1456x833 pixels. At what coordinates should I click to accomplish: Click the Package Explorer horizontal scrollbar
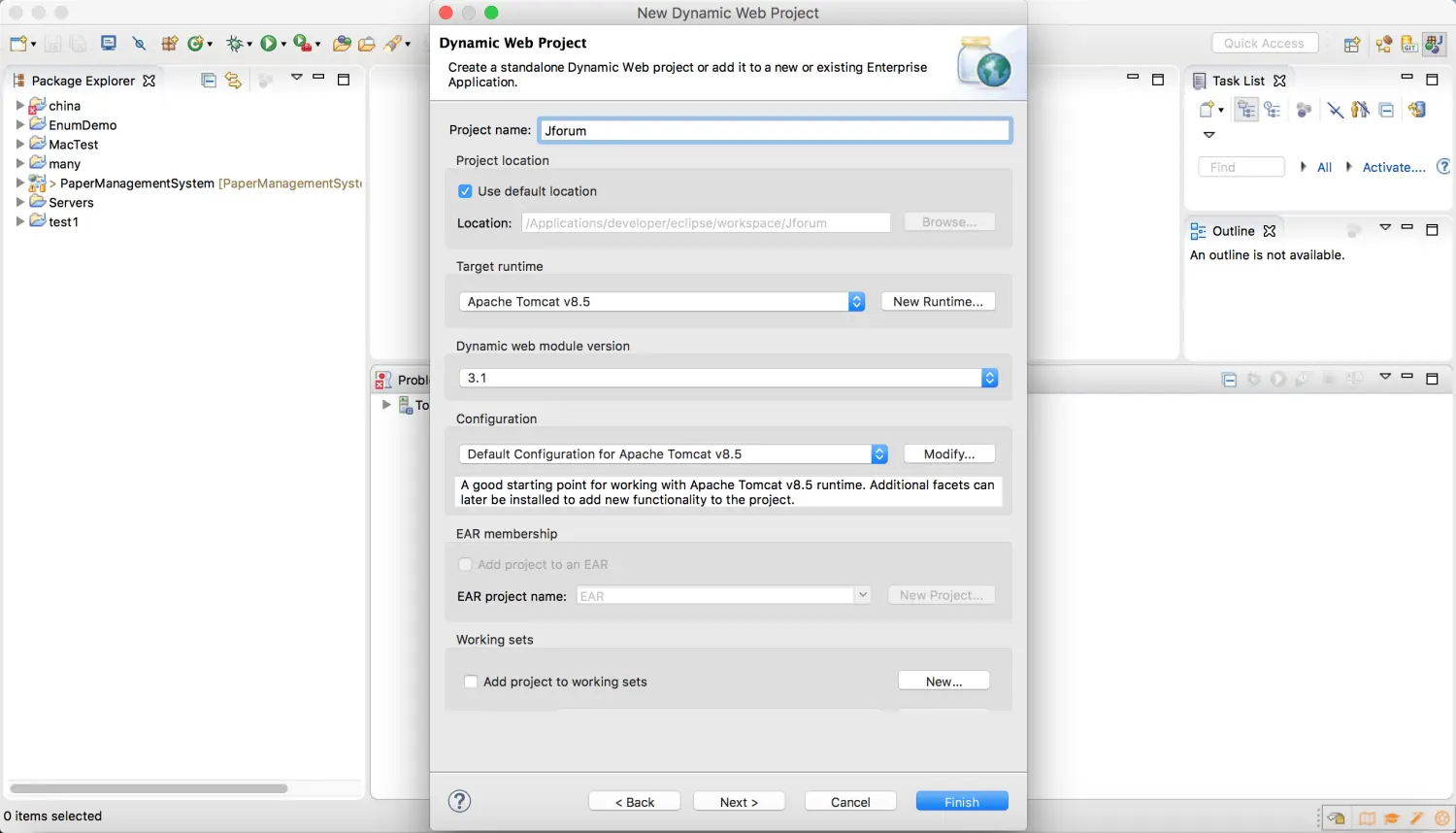point(149,788)
